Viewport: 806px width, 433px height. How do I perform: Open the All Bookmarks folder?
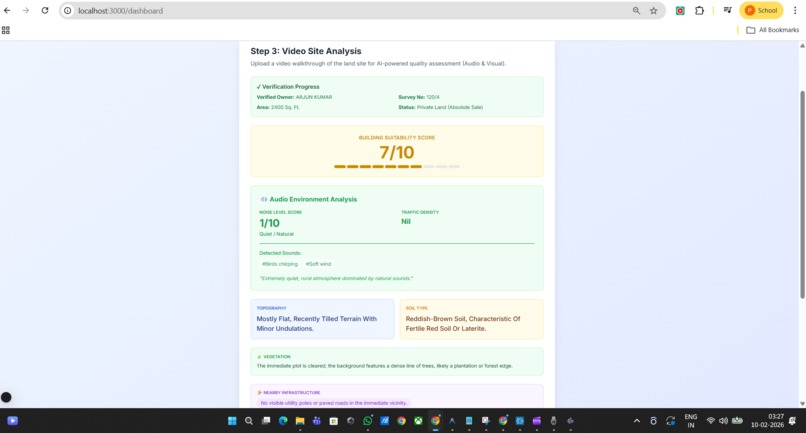point(773,30)
